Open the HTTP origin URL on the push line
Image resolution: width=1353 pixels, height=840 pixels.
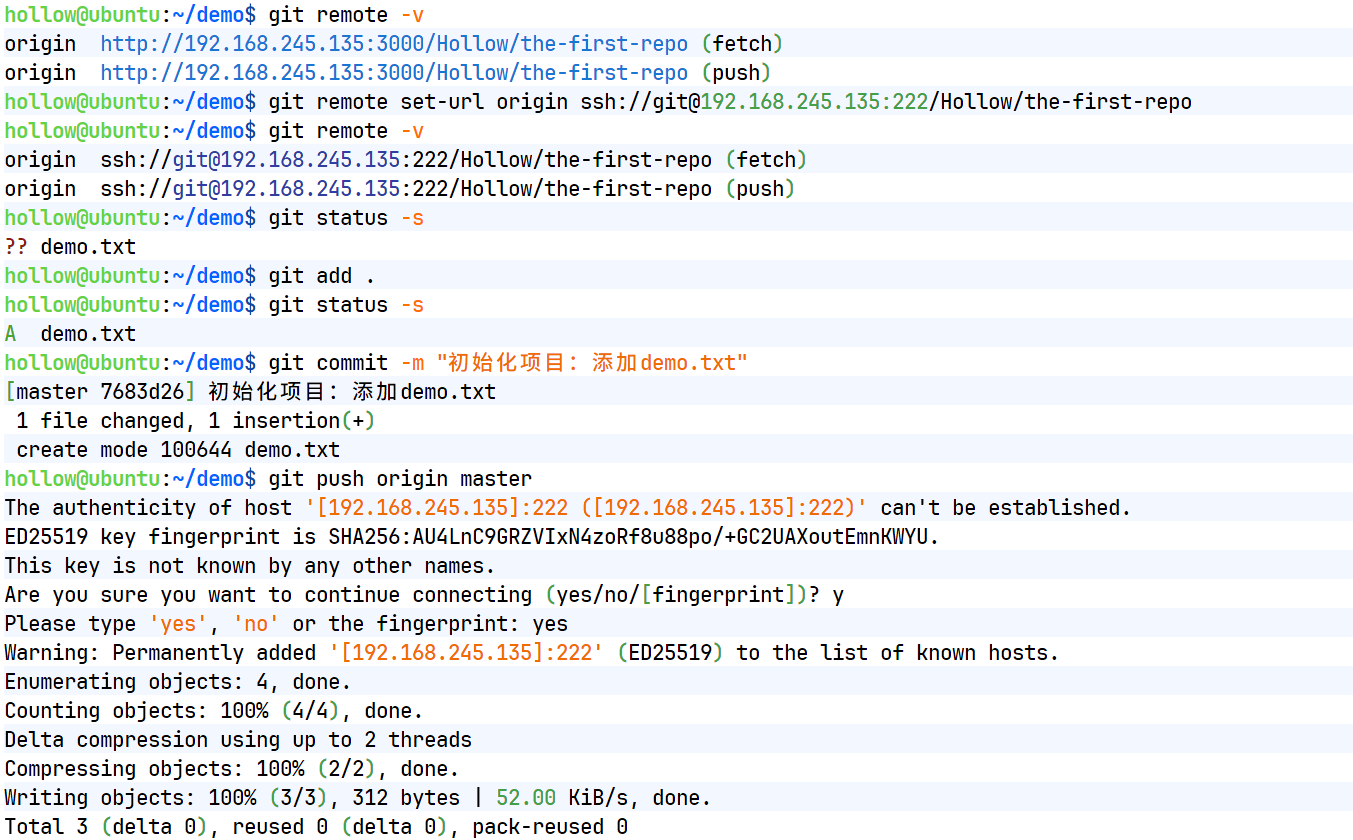click(x=394, y=73)
